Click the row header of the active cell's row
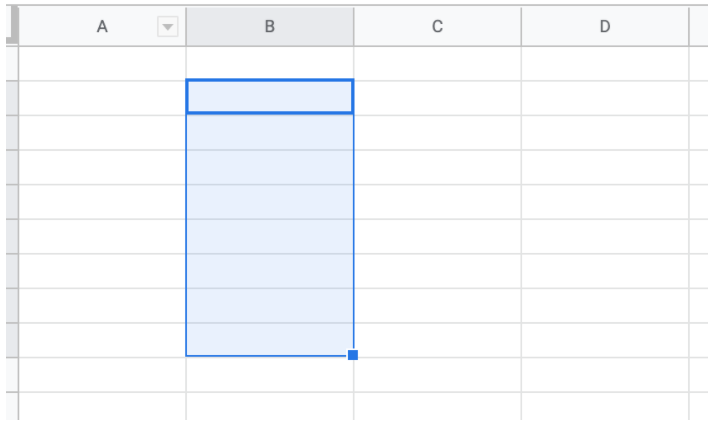Screen dimensions: 710x422 click(12, 98)
